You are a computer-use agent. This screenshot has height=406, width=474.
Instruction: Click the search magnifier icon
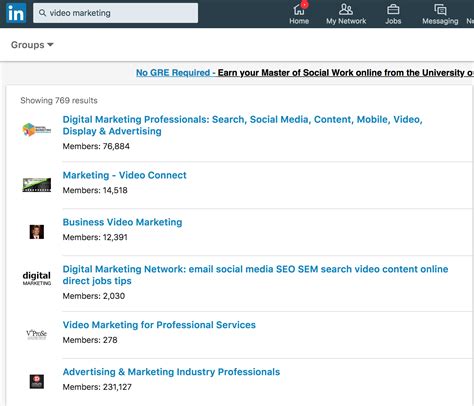pos(42,13)
